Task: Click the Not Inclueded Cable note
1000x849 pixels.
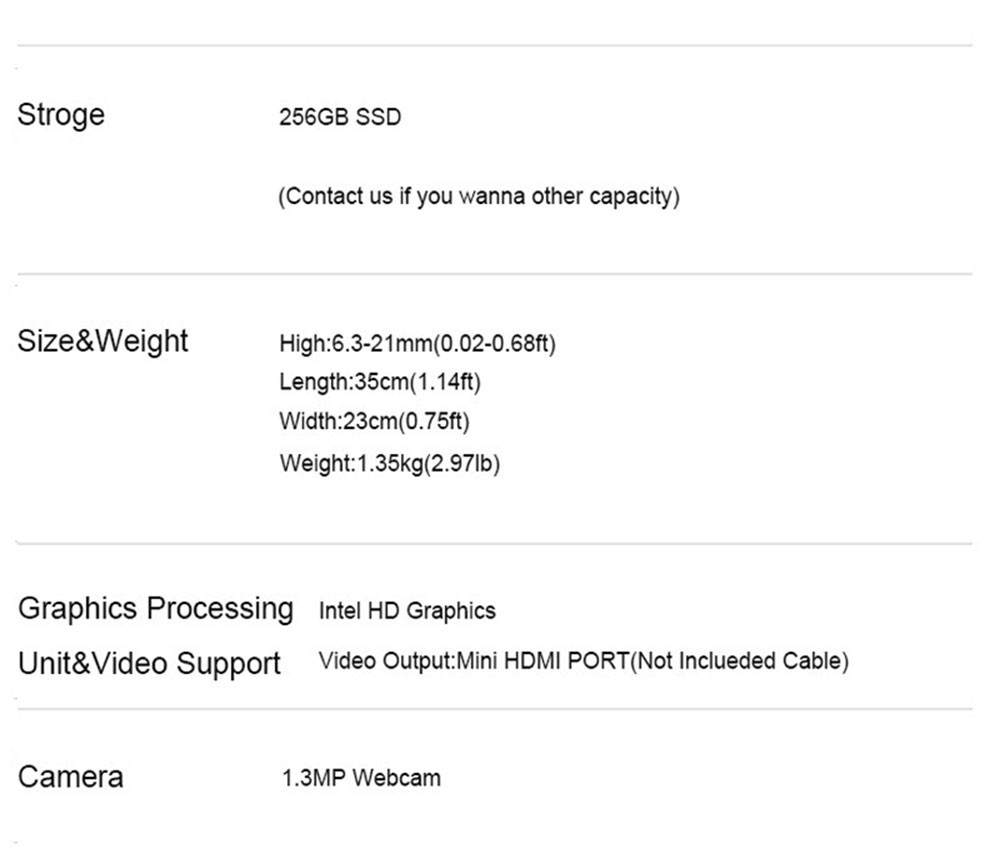Action: pos(740,662)
